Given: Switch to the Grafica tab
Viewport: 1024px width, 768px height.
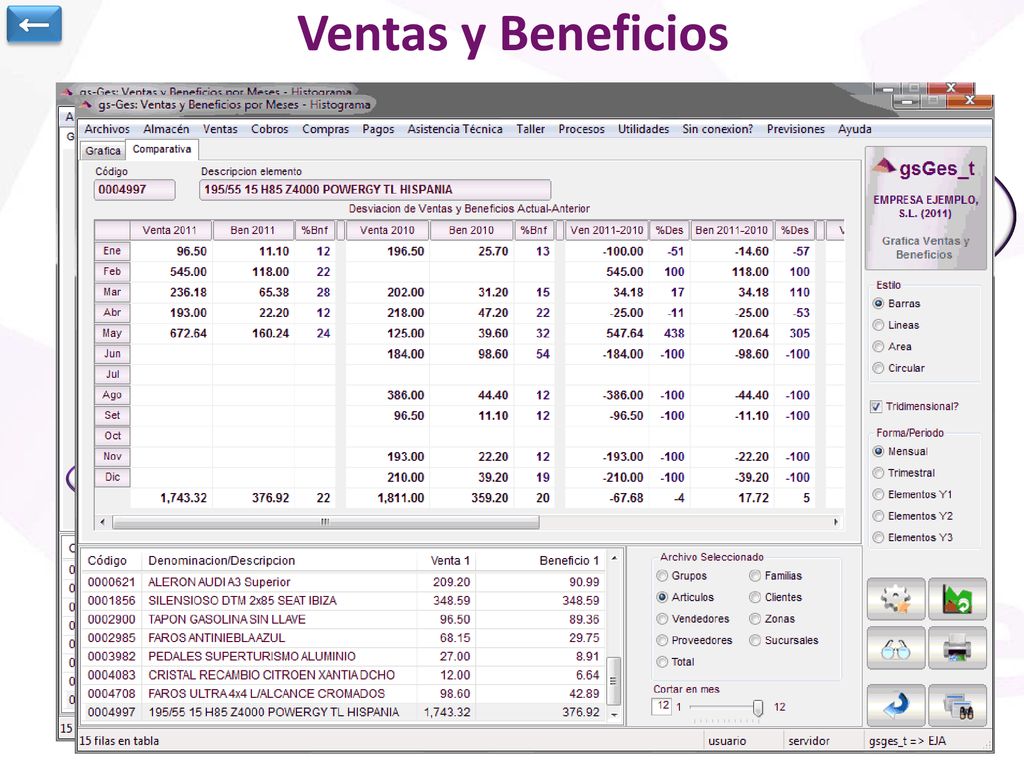Looking at the screenshot, I should [x=103, y=151].
